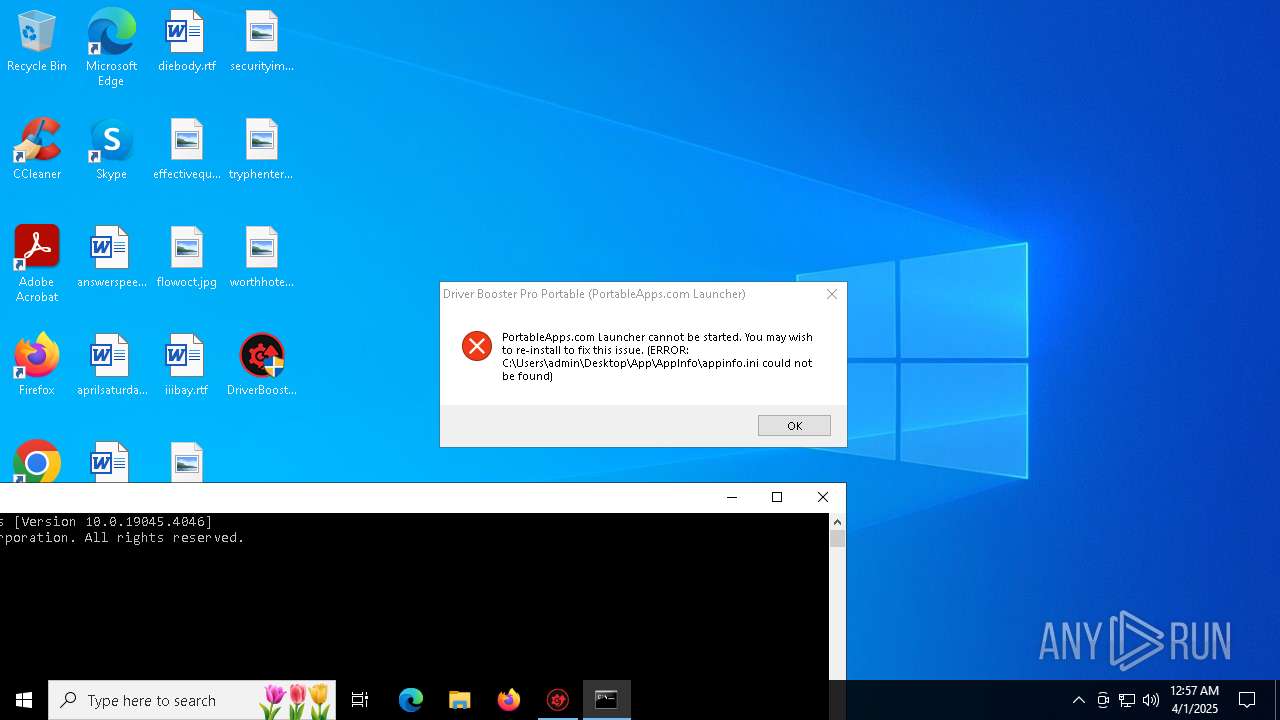Select the answerspee... Word document
Image resolution: width=1280 pixels, height=720 pixels.
point(111,258)
